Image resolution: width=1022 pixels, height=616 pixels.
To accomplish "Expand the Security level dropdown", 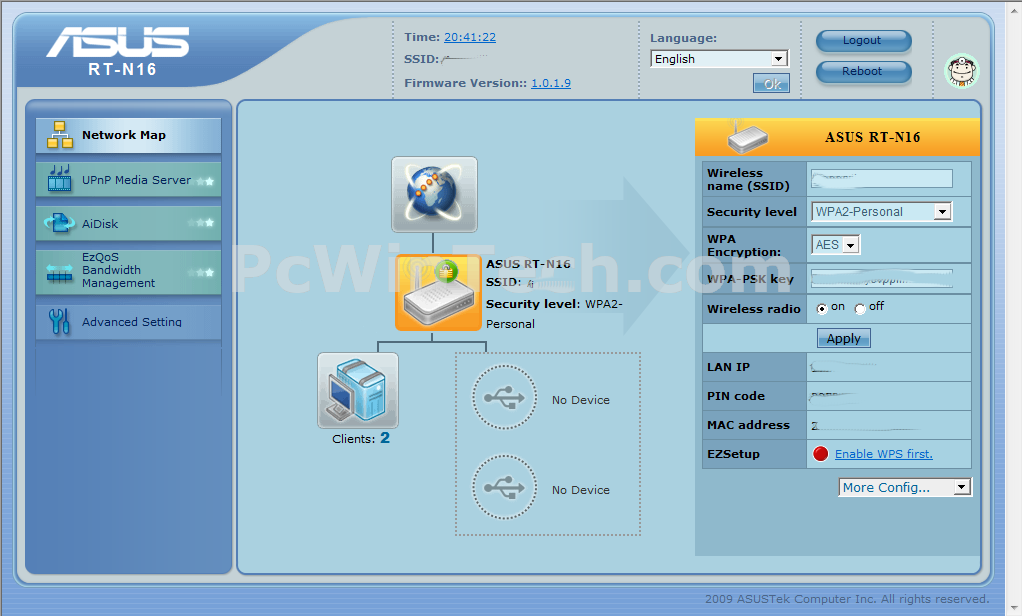I will tap(881, 211).
